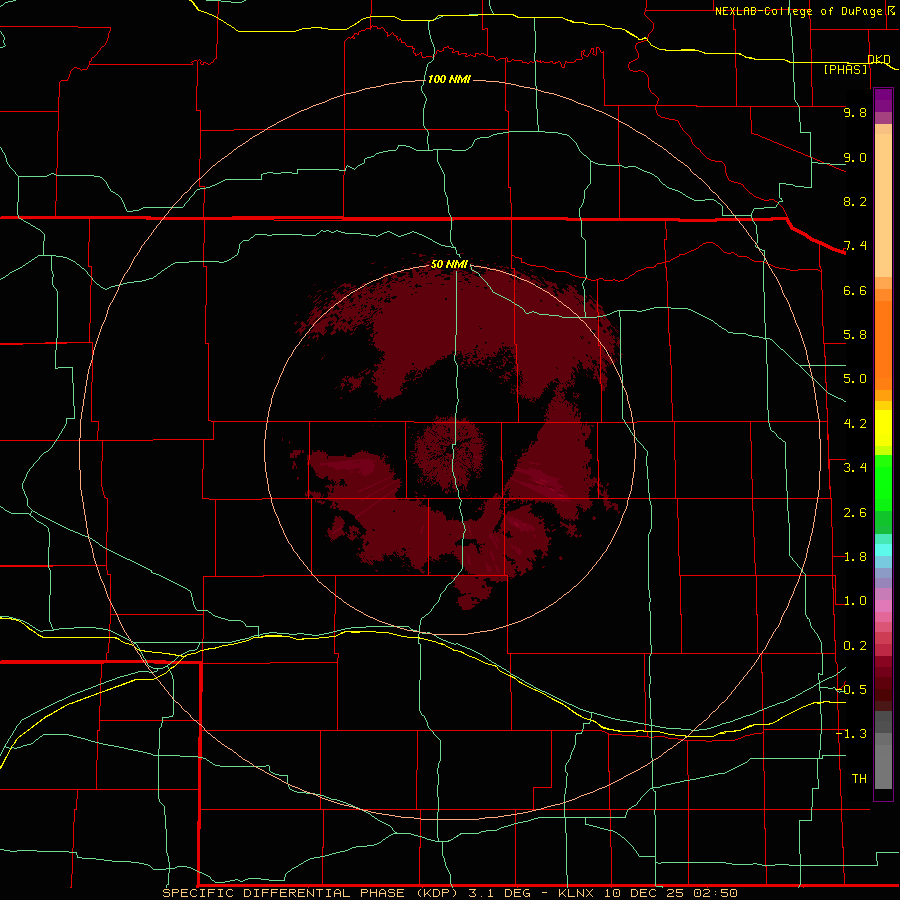Click the TH threshold label on scale
900x900 pixels.
click(x=859, y=778)
